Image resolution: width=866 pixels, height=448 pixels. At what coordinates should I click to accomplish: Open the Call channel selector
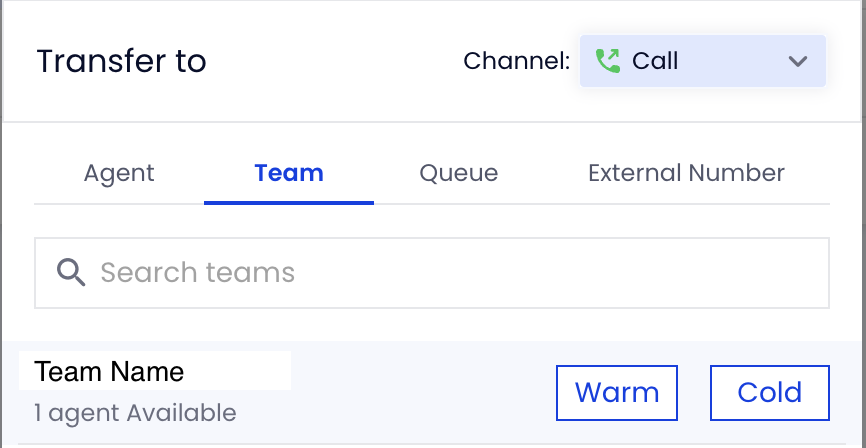pos(703,61)
